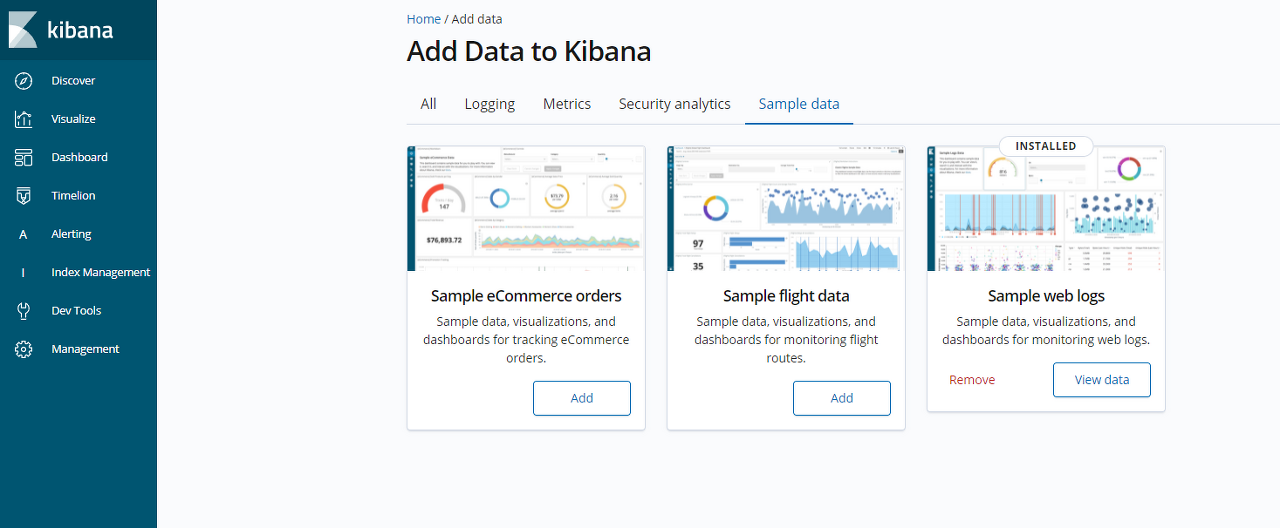
Task: Switch to Security analytics tab
Action: pos(675,104)
